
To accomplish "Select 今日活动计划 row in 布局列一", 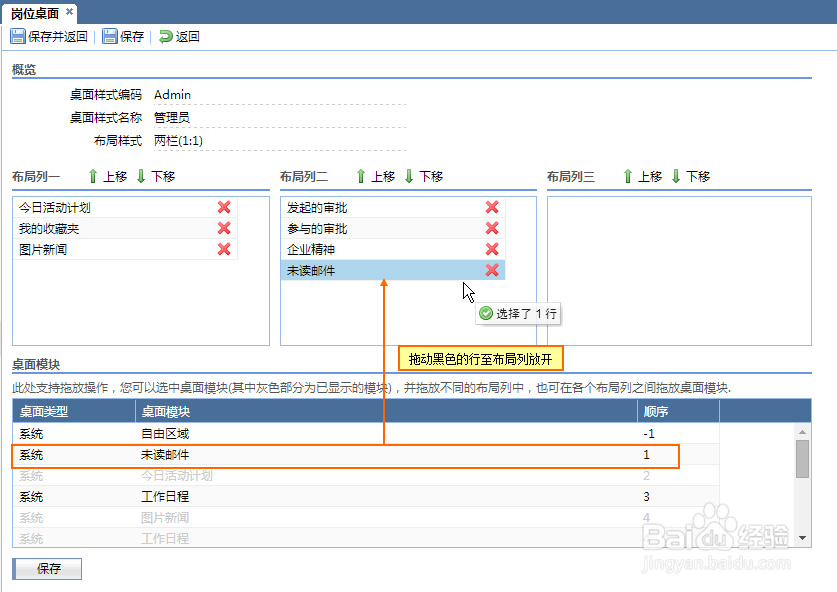I will [125, 207].
